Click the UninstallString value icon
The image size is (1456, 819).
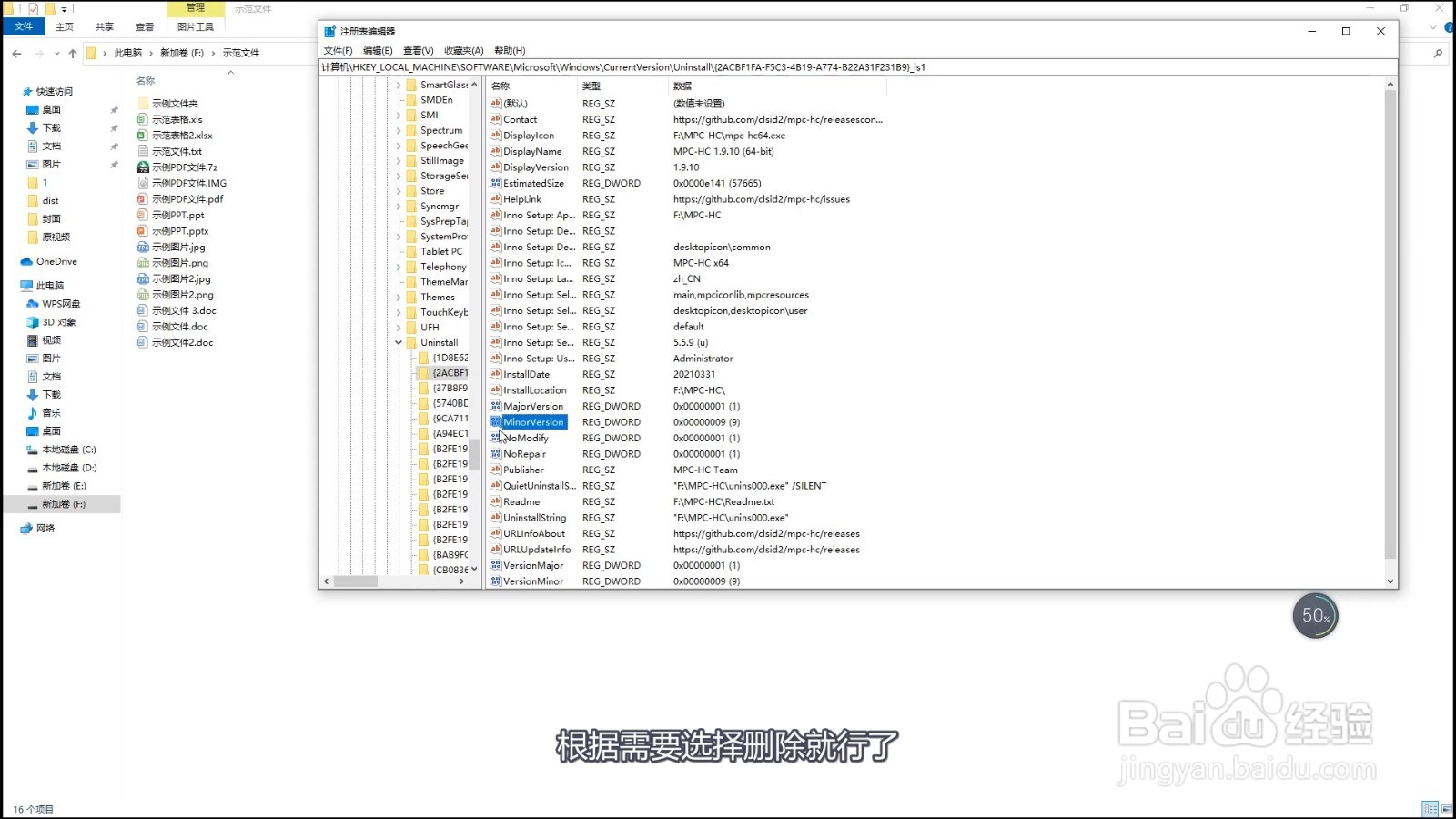(x=496, y=518)
